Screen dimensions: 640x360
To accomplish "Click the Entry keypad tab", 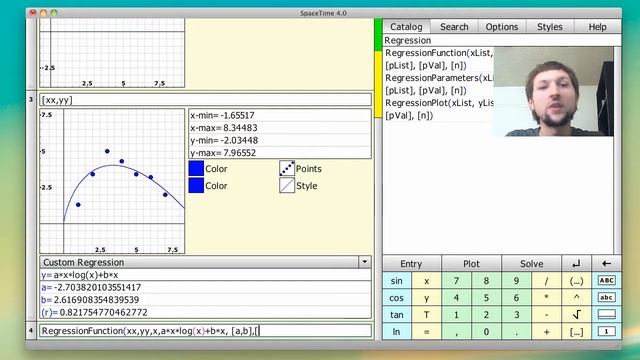I will pos(411,264).
